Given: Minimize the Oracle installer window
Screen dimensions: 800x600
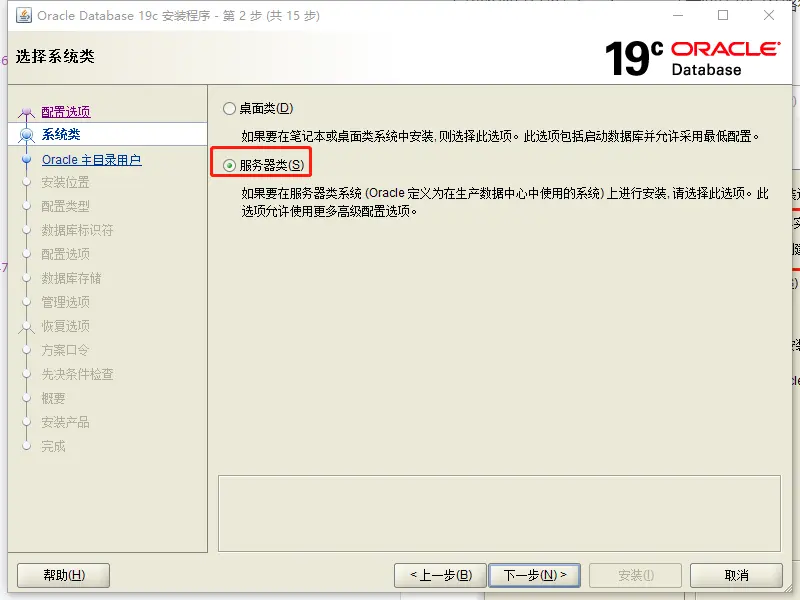Looking at the screenshot, I should (678, 15).
